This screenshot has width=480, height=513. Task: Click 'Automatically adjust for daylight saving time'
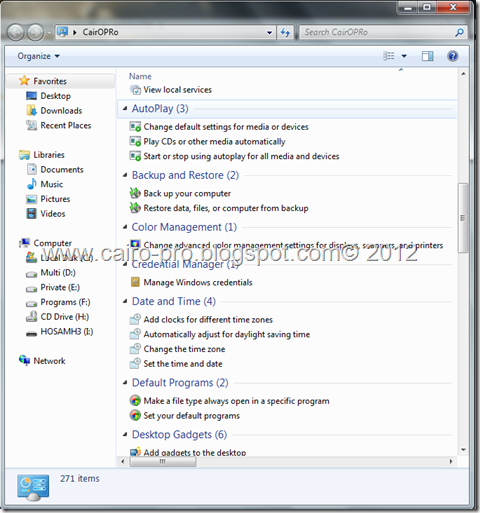click(x=227, y=334)
